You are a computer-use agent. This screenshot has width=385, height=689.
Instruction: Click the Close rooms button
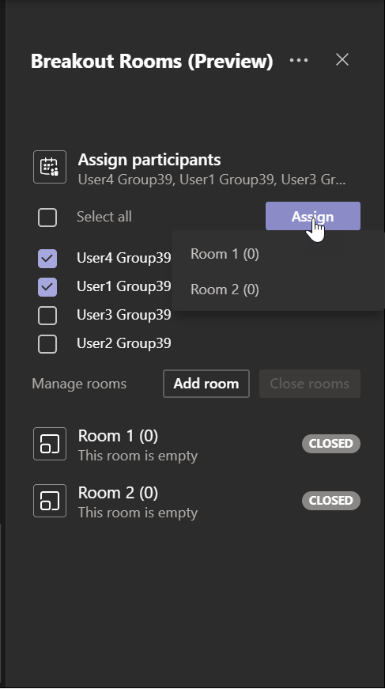click(x=310, y=384)
